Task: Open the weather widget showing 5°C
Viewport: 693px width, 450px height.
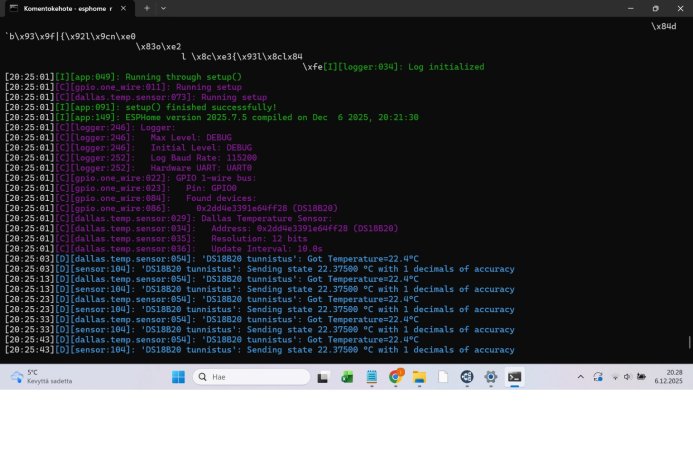Action: [x=30, y=377]
